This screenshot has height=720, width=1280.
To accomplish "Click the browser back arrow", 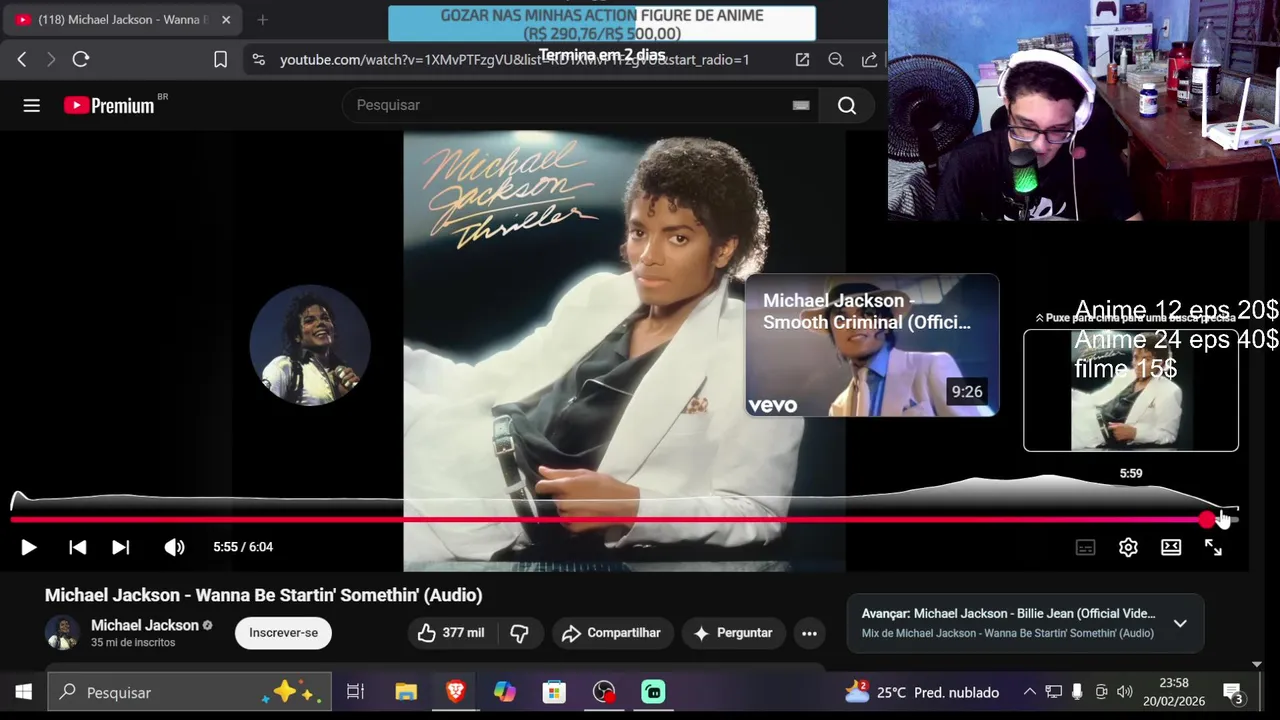I will (x=22, y=60).
